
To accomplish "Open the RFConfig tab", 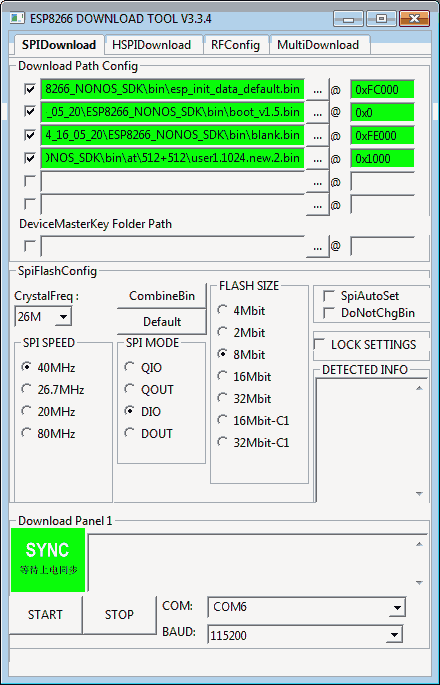I will [x=236, y=45].
